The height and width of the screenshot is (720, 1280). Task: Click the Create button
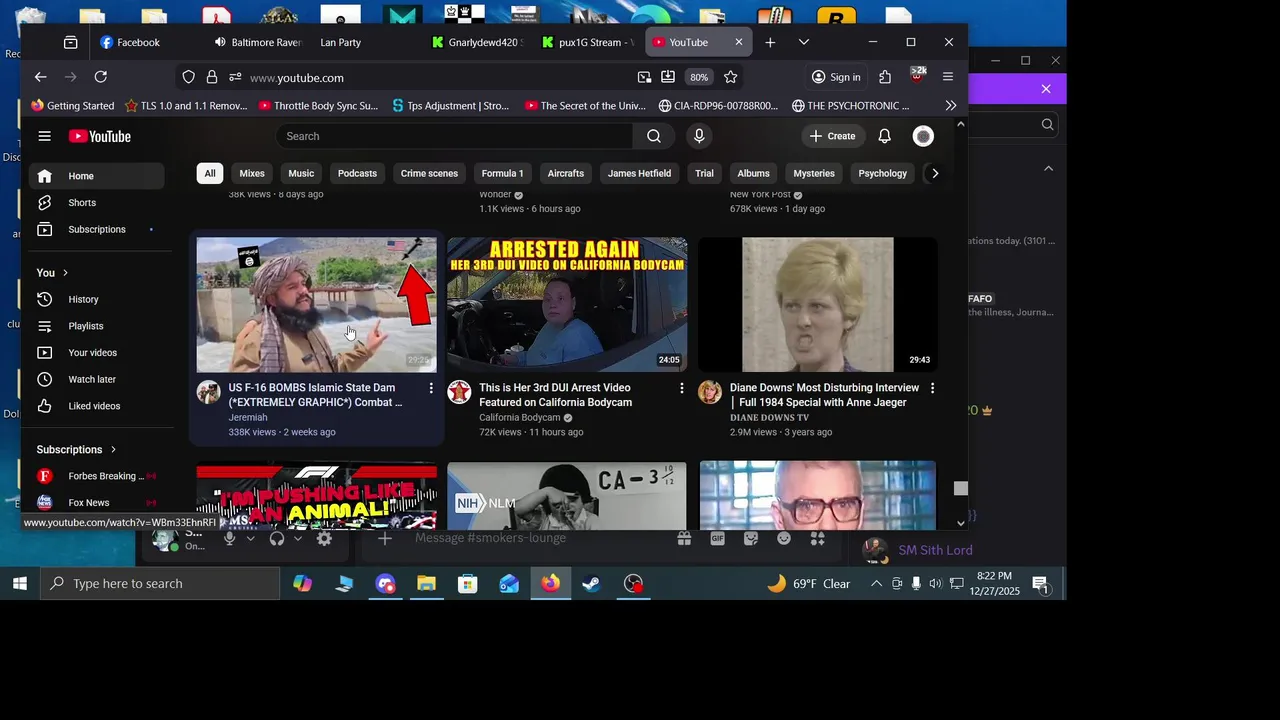[832, 136]
